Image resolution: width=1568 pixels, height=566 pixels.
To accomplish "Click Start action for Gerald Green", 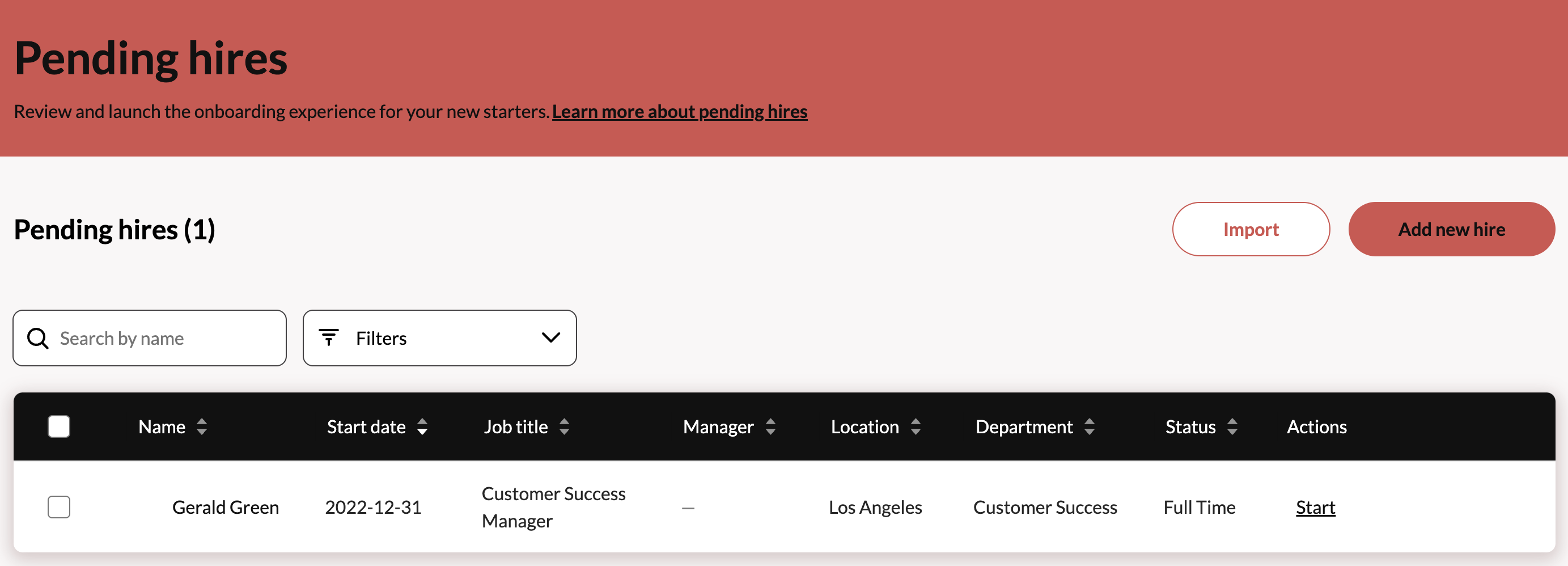I will 1315,508.
